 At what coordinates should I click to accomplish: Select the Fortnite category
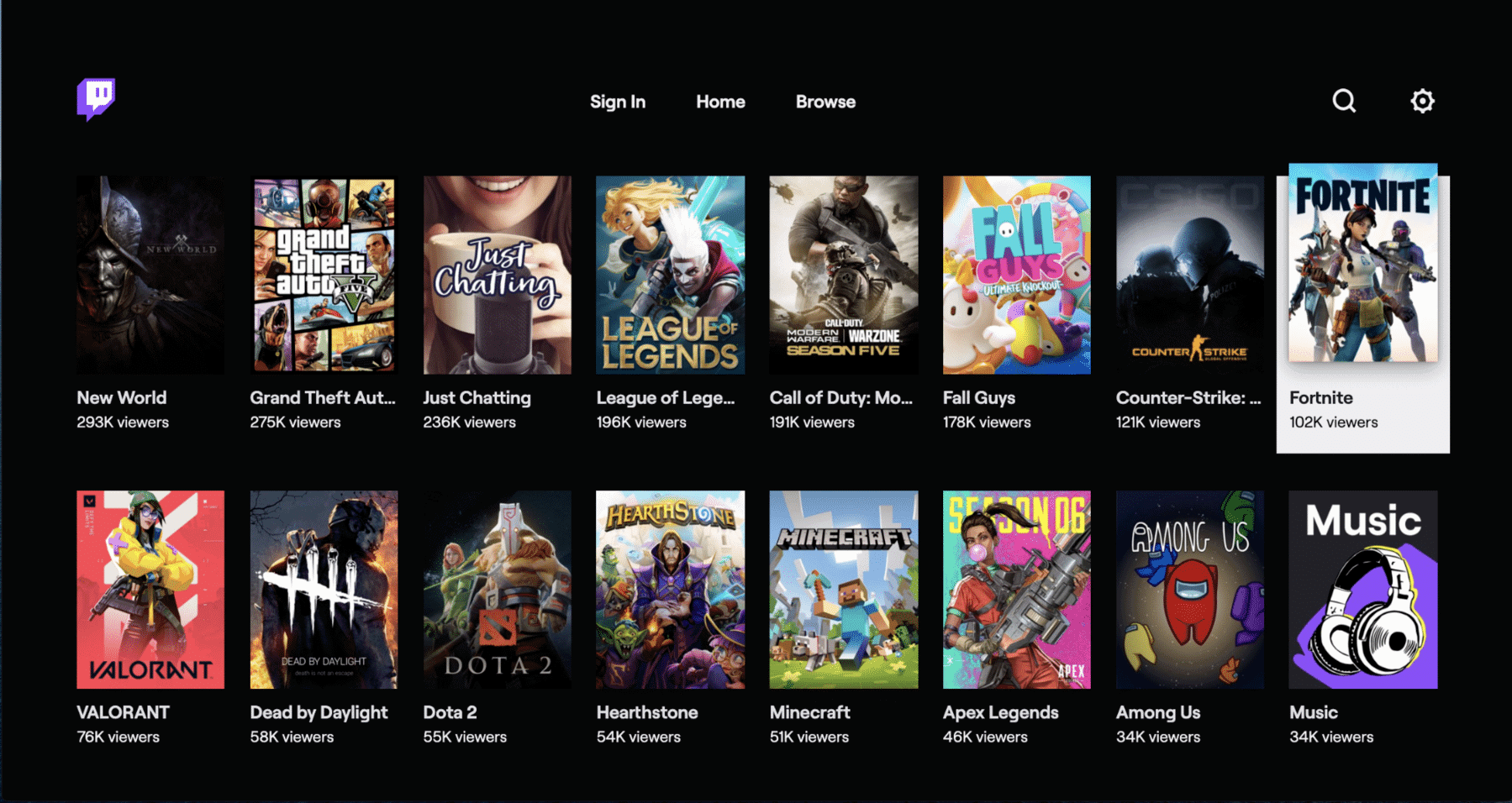point(1362,275)
